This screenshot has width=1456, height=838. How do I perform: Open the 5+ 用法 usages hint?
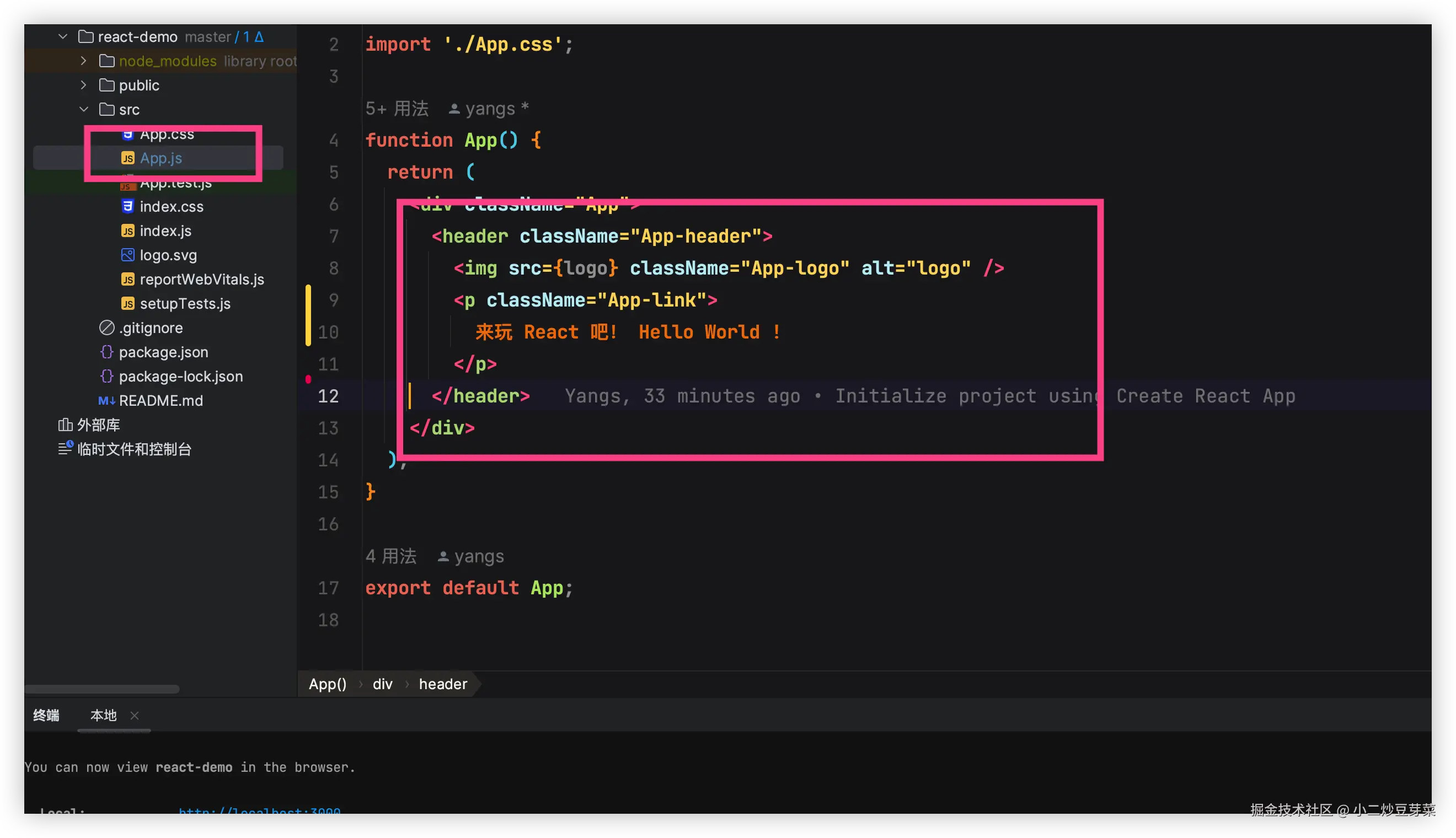[x=397, y=109]
